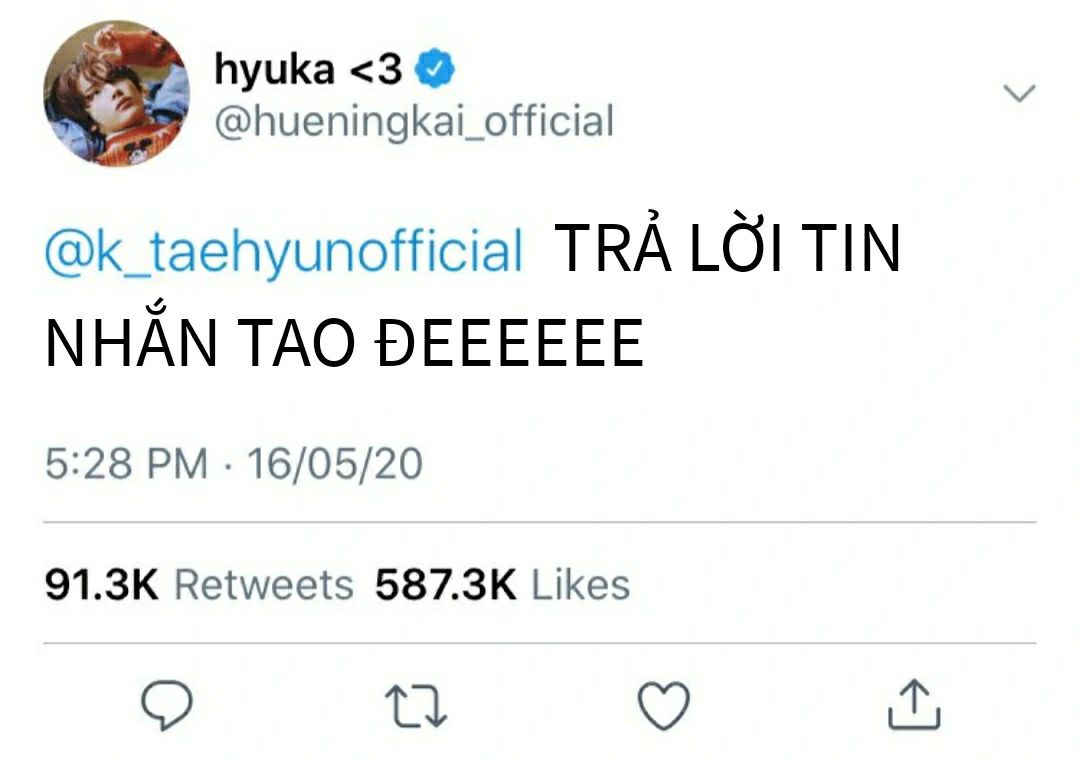Image resolution: width=1080 pixels, height=763 pixels.
Task: Retweet this tweet using the arrows icon
Action: (x=415, y=706)
